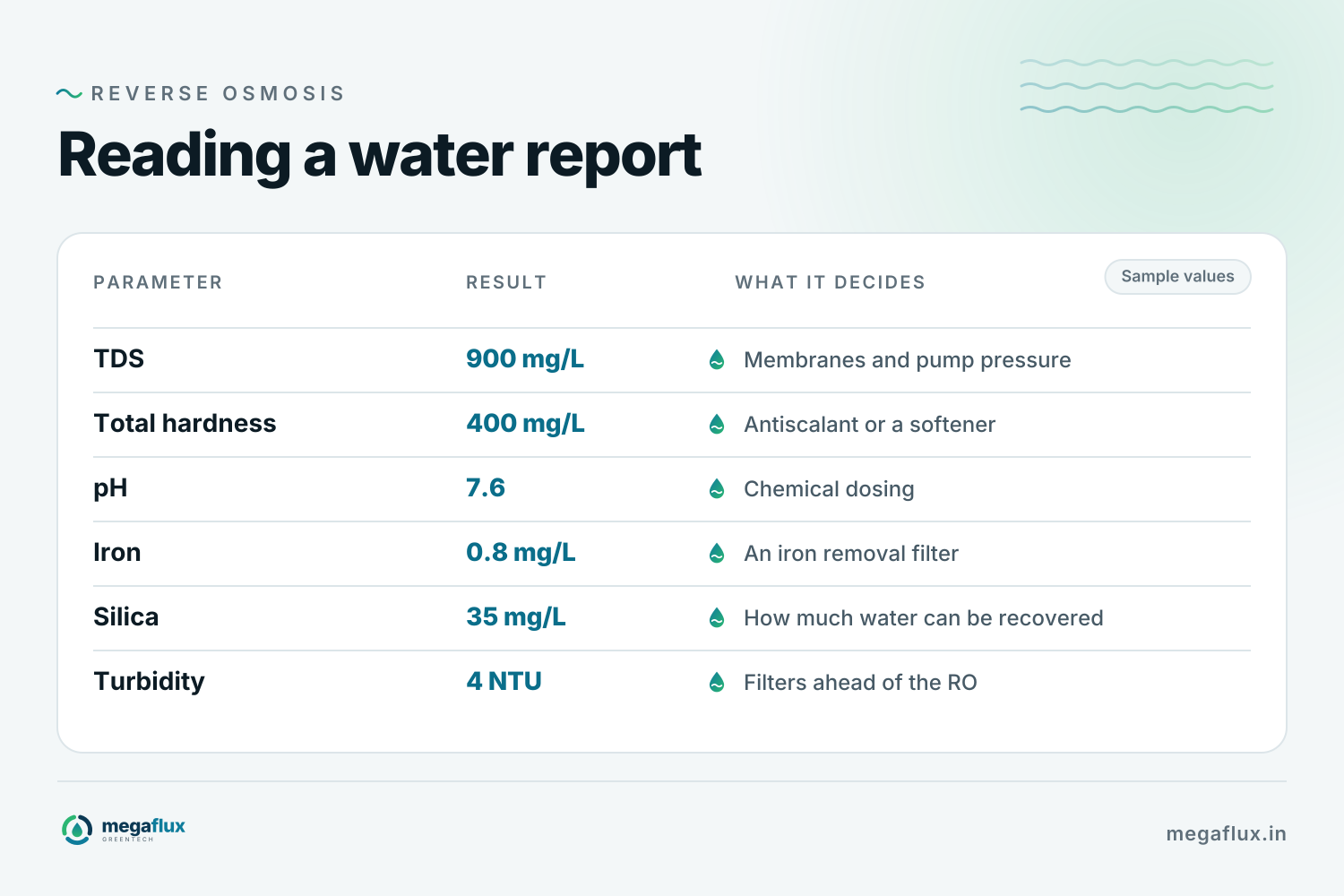Viewport: 1344px width, 896px height.
Task: Click the WHAT IT DECIDES column header
Action: coord(831,282)
